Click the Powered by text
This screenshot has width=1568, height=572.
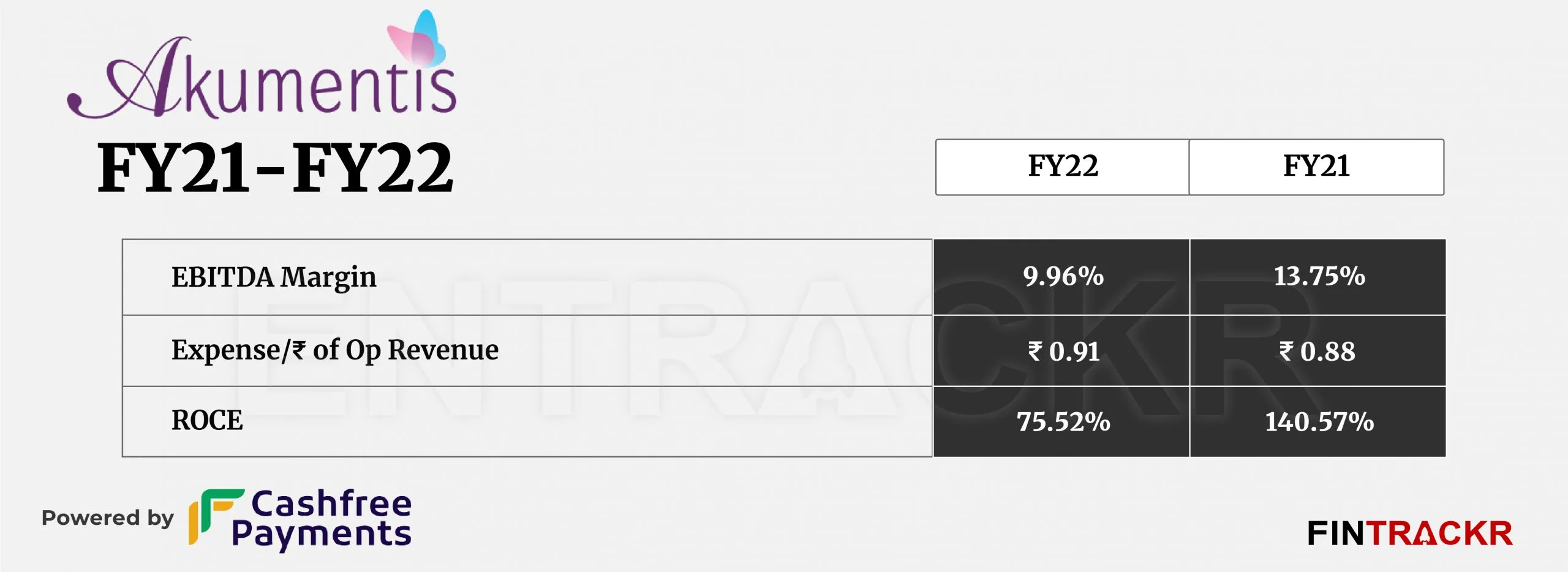[108, 518]
